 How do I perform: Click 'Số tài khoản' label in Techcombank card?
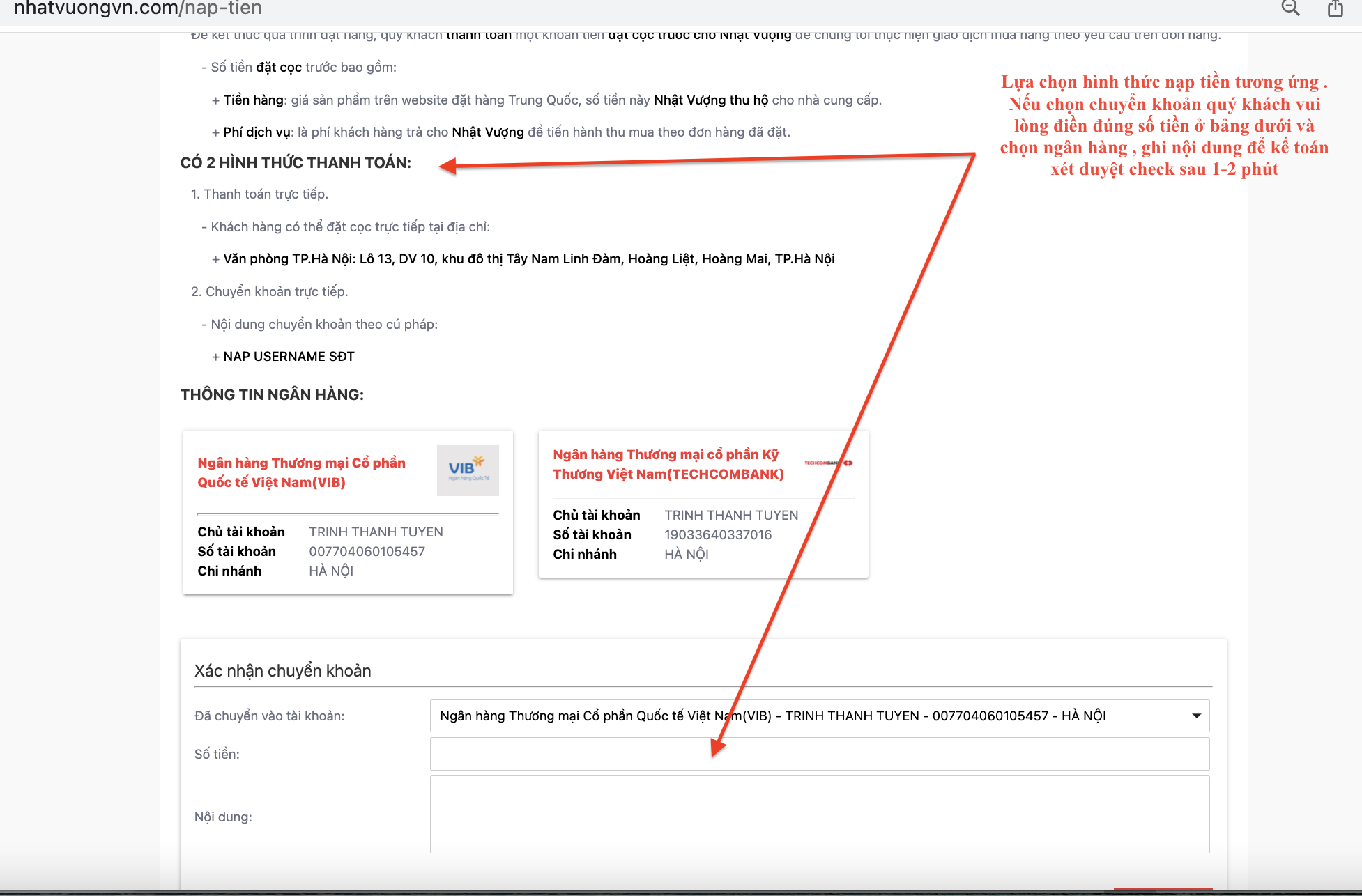[592, 534]
